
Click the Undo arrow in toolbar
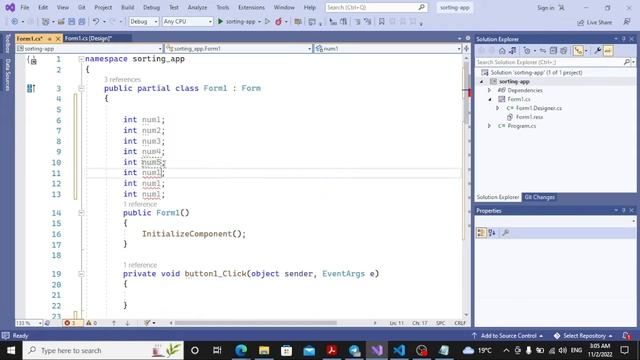click(96, 21)
